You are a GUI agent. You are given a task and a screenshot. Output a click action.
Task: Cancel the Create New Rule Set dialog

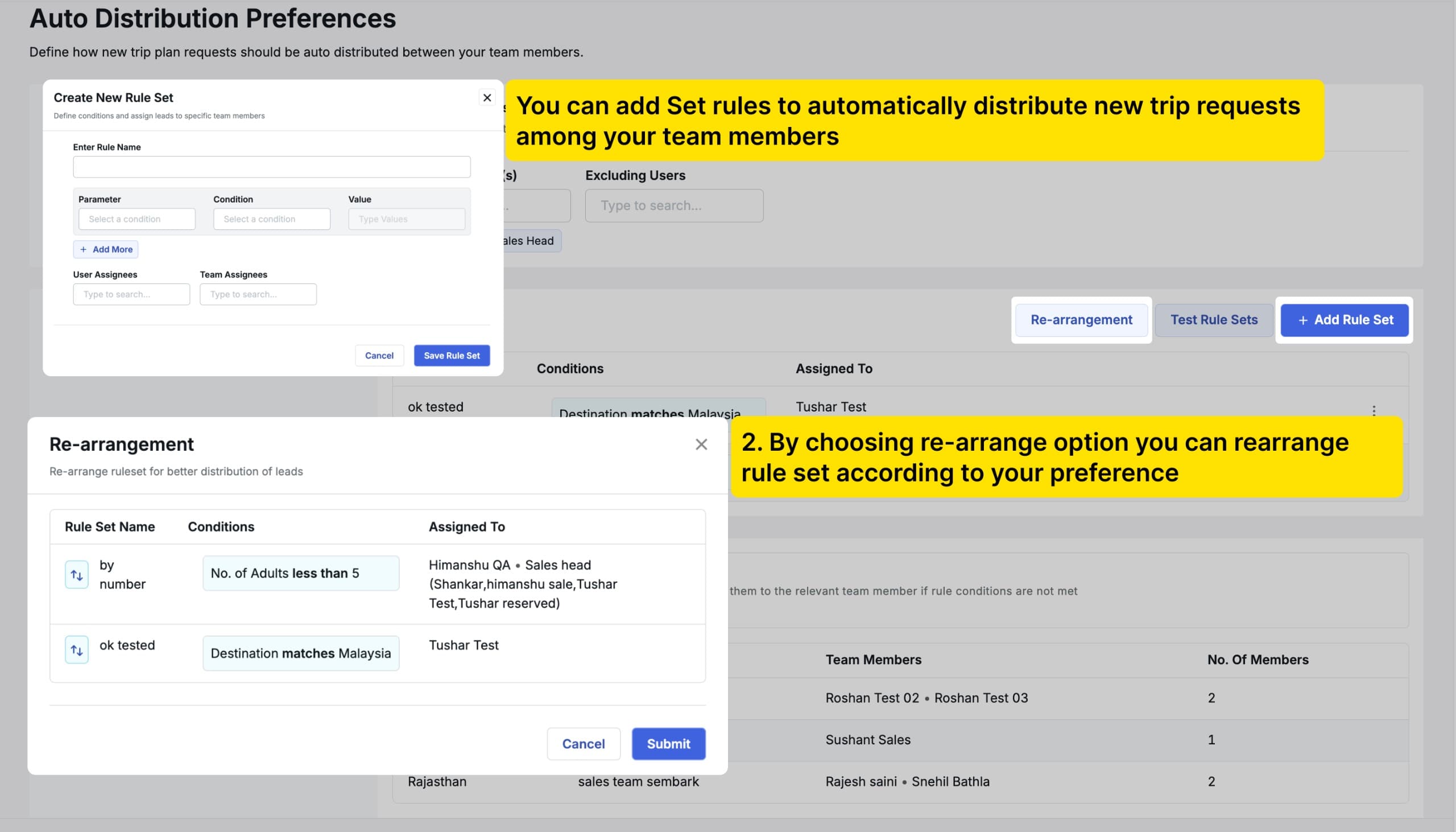point(379,356)
